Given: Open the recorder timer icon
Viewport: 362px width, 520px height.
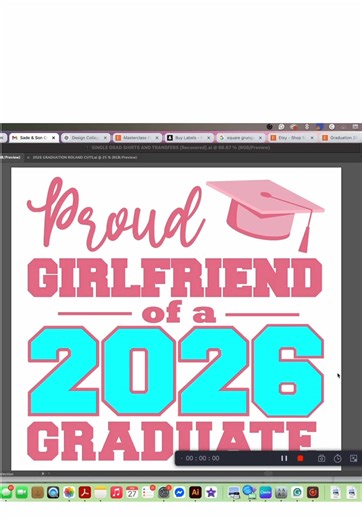Looking at the screenshot, I should [x=337, y=459].
